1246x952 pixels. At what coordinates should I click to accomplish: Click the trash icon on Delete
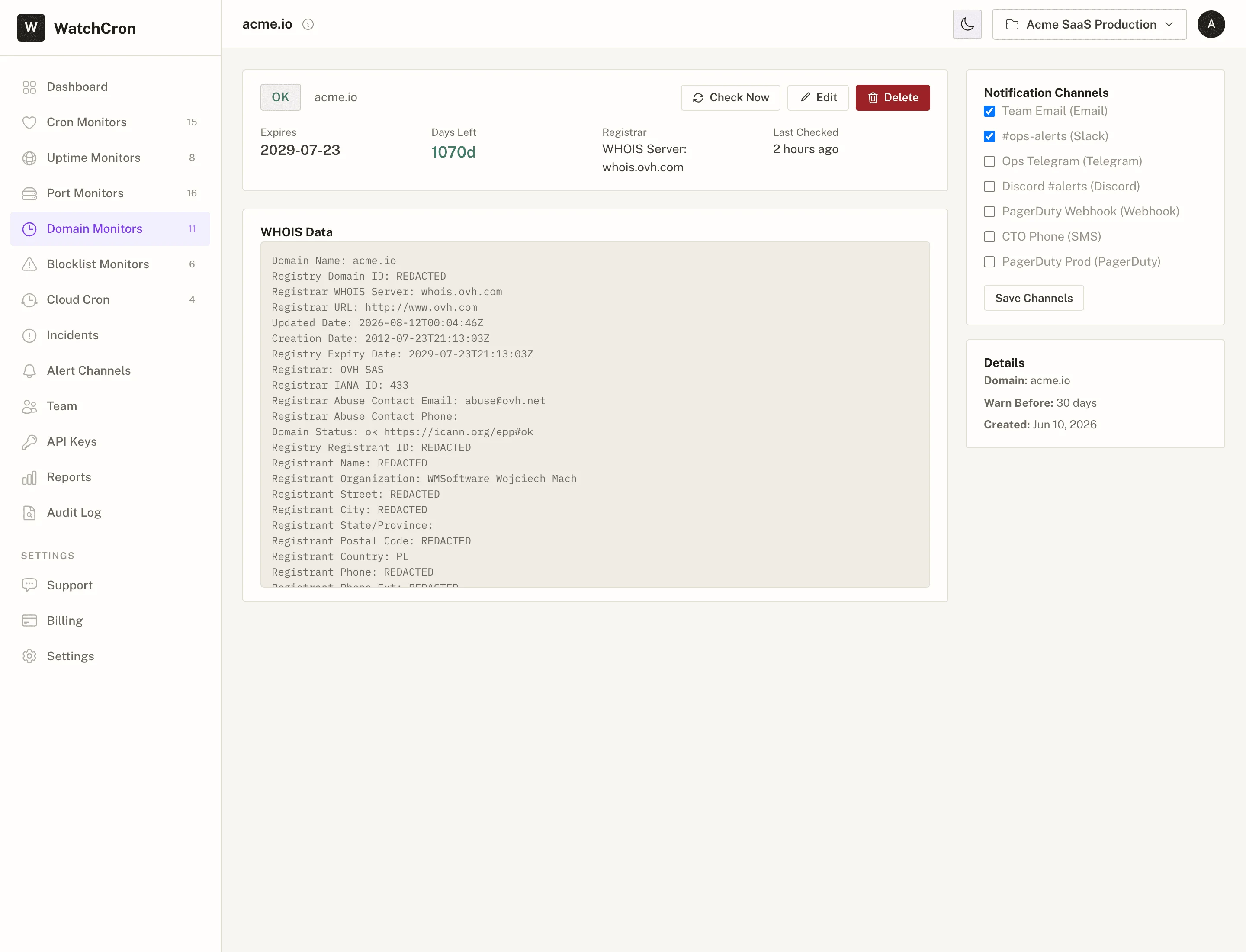click(873, 98)
